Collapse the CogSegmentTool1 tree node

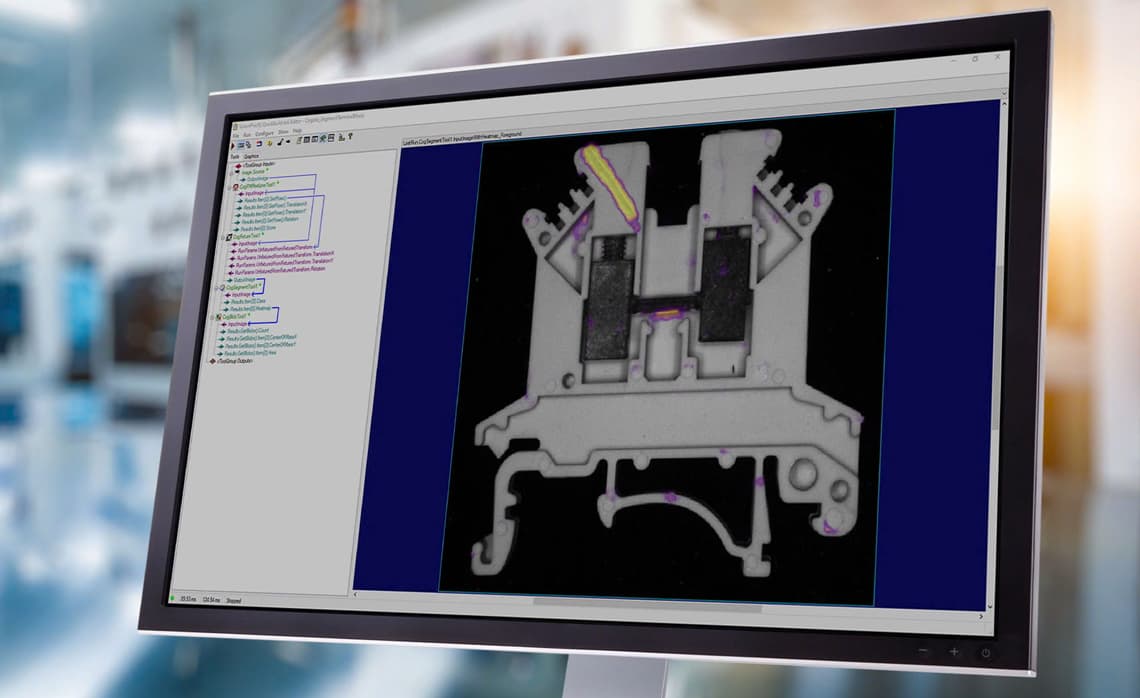point(216,287)
